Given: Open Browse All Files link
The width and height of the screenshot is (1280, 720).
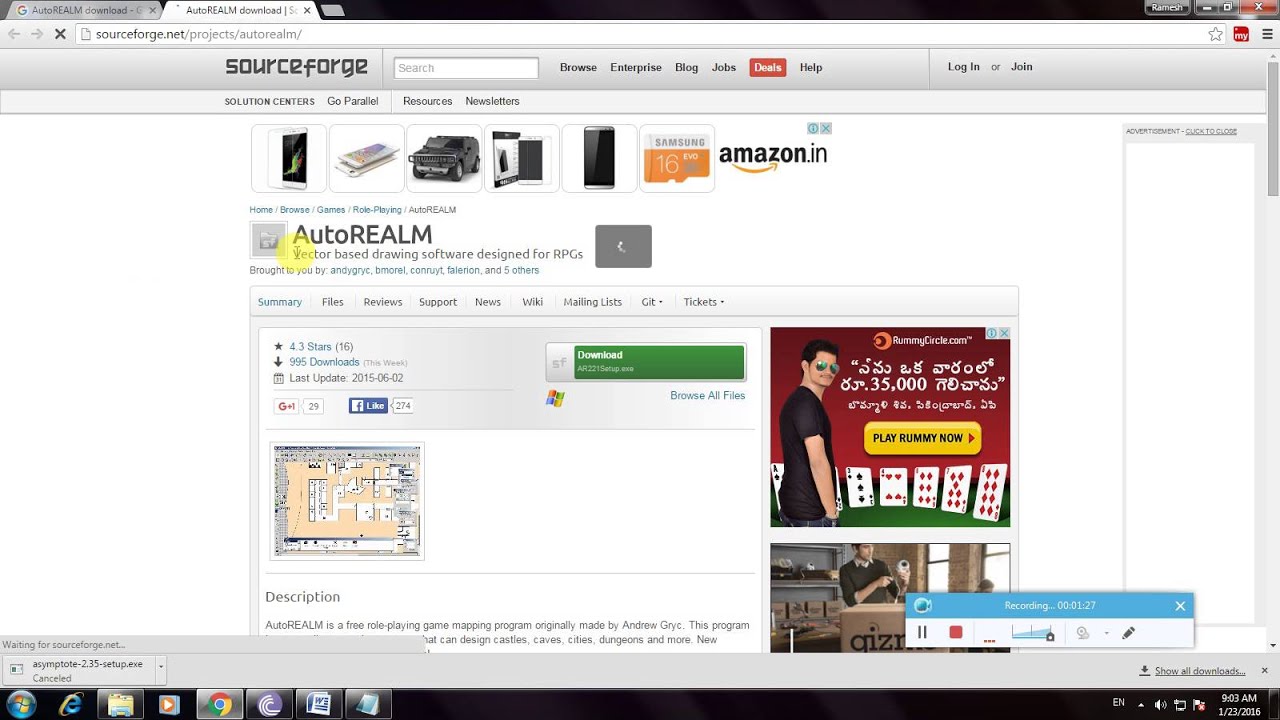Looking at the screenshot, I should pos(707,396).
